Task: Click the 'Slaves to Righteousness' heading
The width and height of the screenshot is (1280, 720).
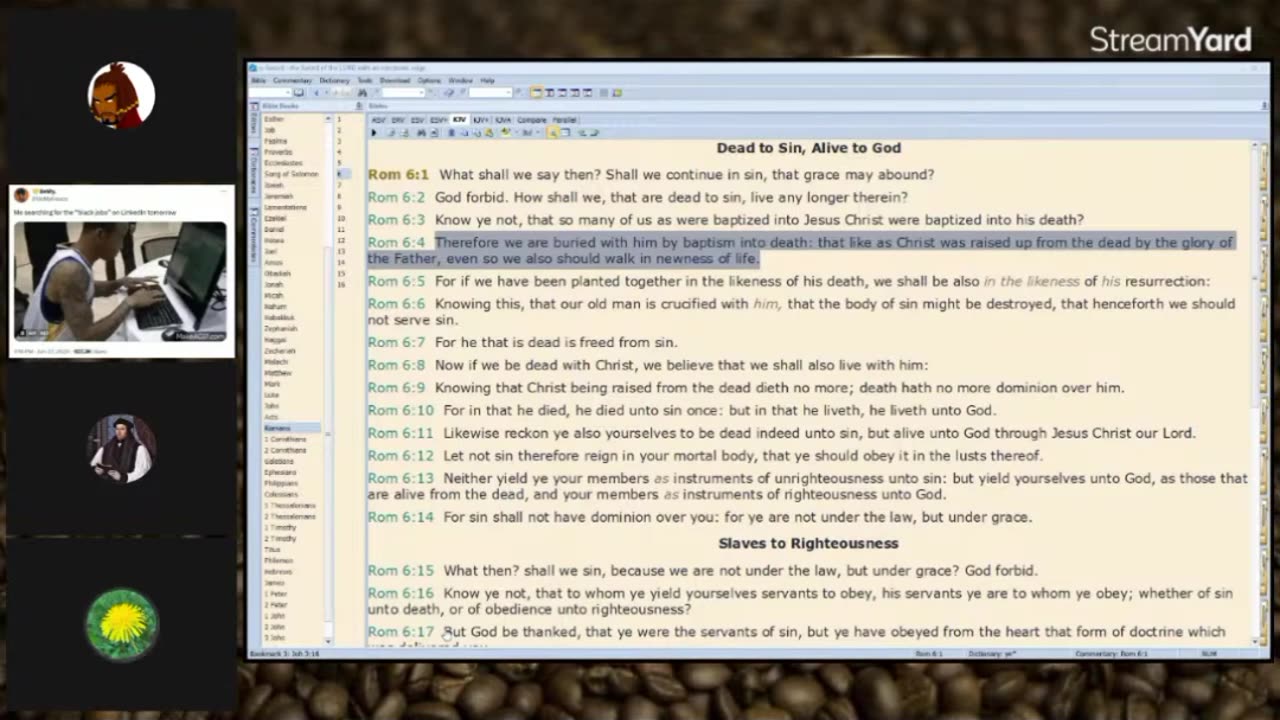Action: point(808,543)
